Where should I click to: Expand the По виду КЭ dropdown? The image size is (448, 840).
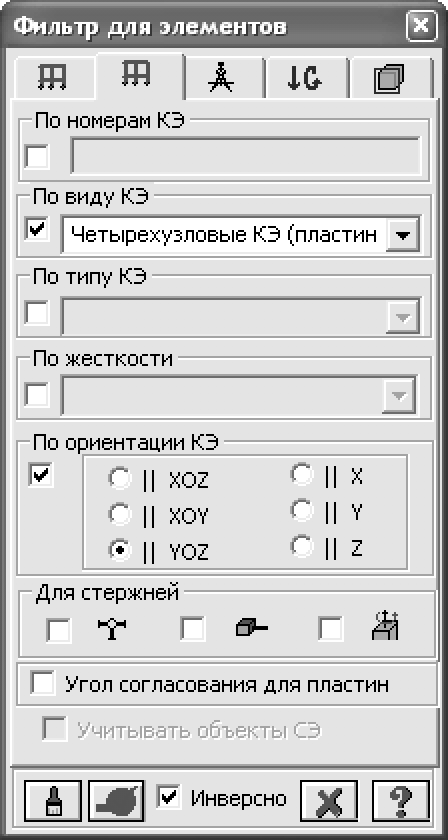point(402,235)
